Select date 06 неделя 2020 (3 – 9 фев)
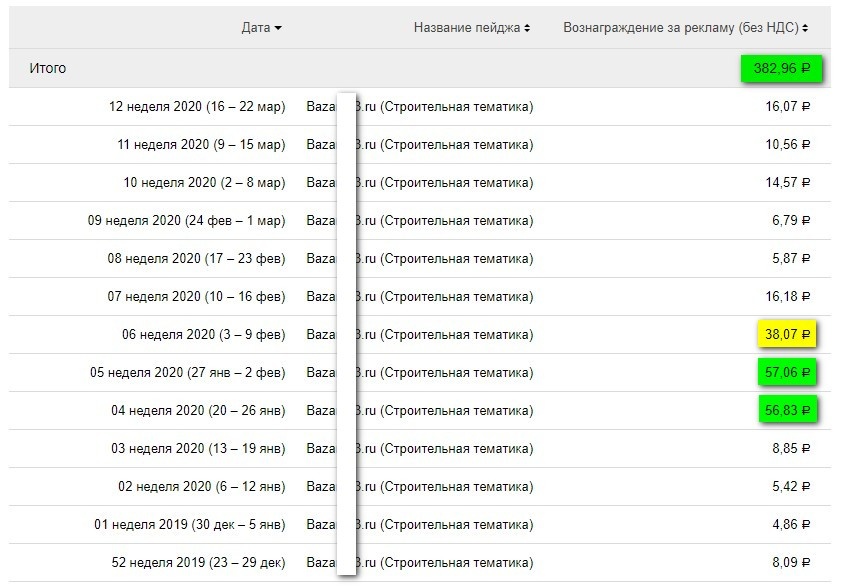Screen dimensions: 841x588 204,335
